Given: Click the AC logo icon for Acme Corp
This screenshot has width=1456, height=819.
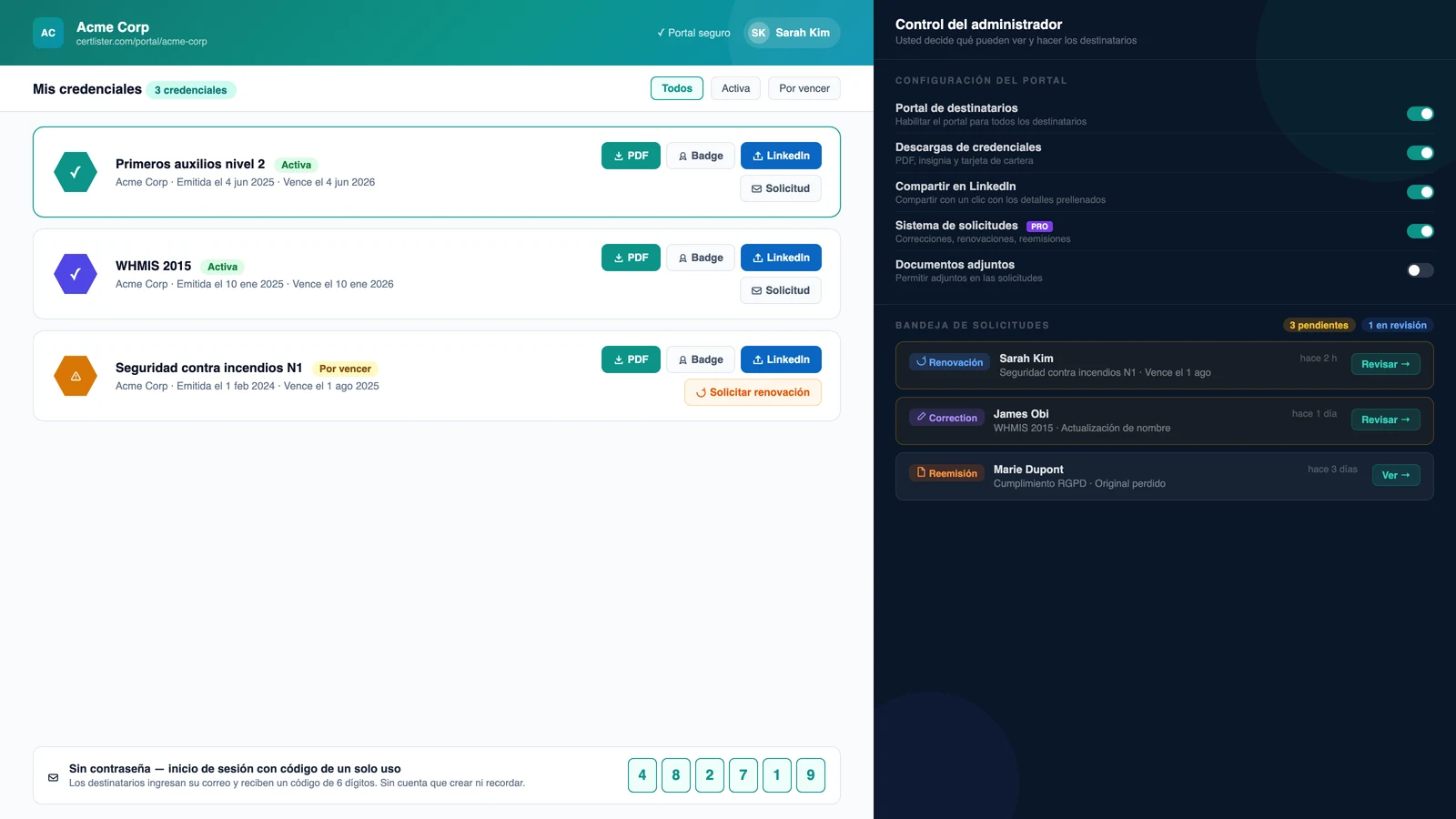Looking at the screenshot, I should (x=48, y=33).
